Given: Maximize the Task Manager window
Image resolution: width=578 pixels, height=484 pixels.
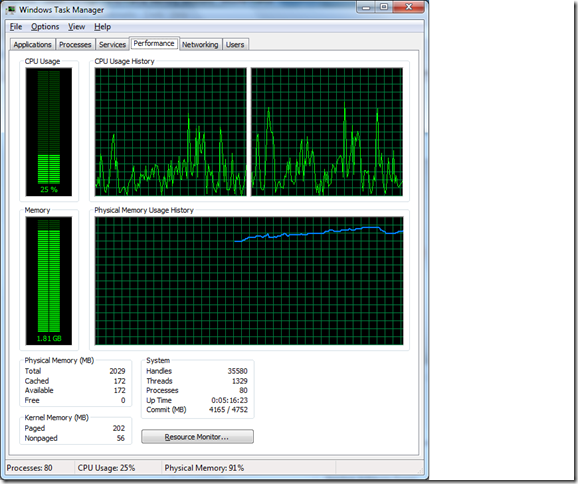Looking at the screenshot, I should (x=384, y=7).
